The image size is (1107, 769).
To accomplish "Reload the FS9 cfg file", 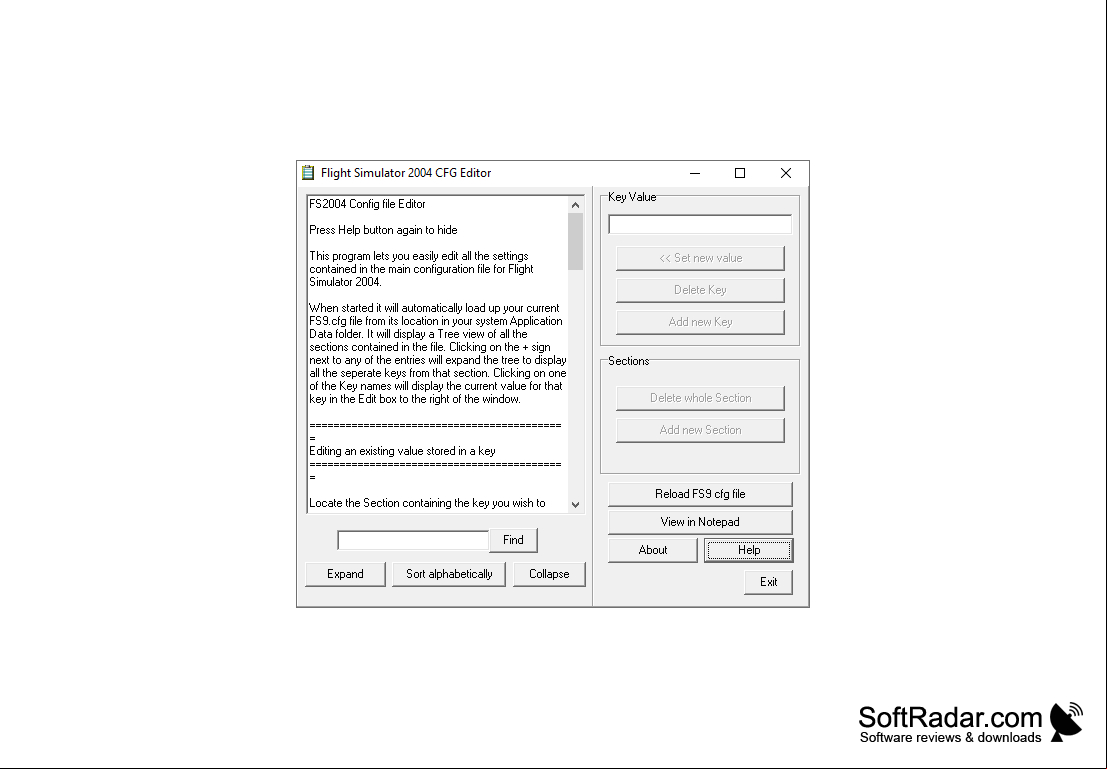I will pos(700,494).
